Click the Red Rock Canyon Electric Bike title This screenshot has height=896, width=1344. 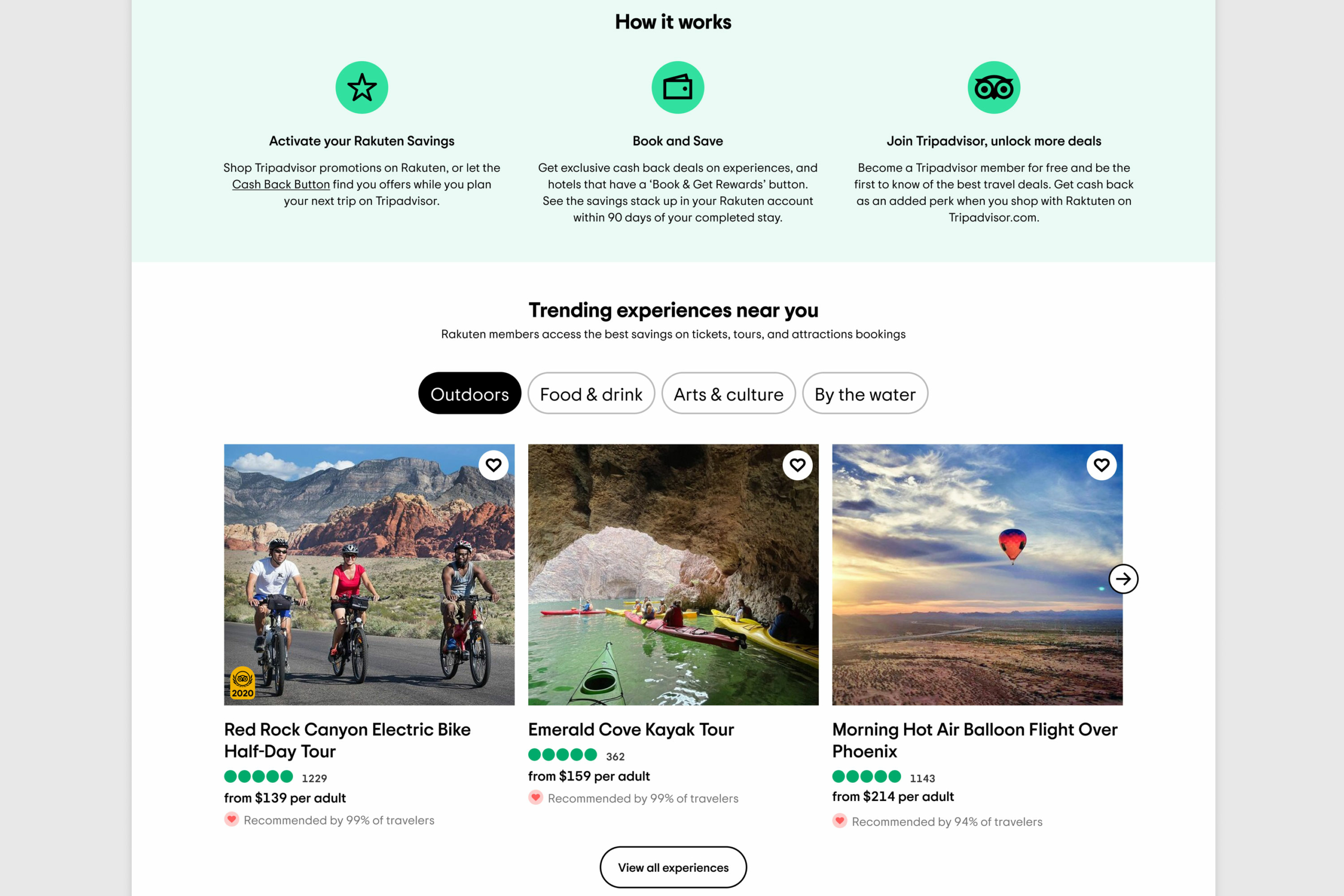point(348,741)
